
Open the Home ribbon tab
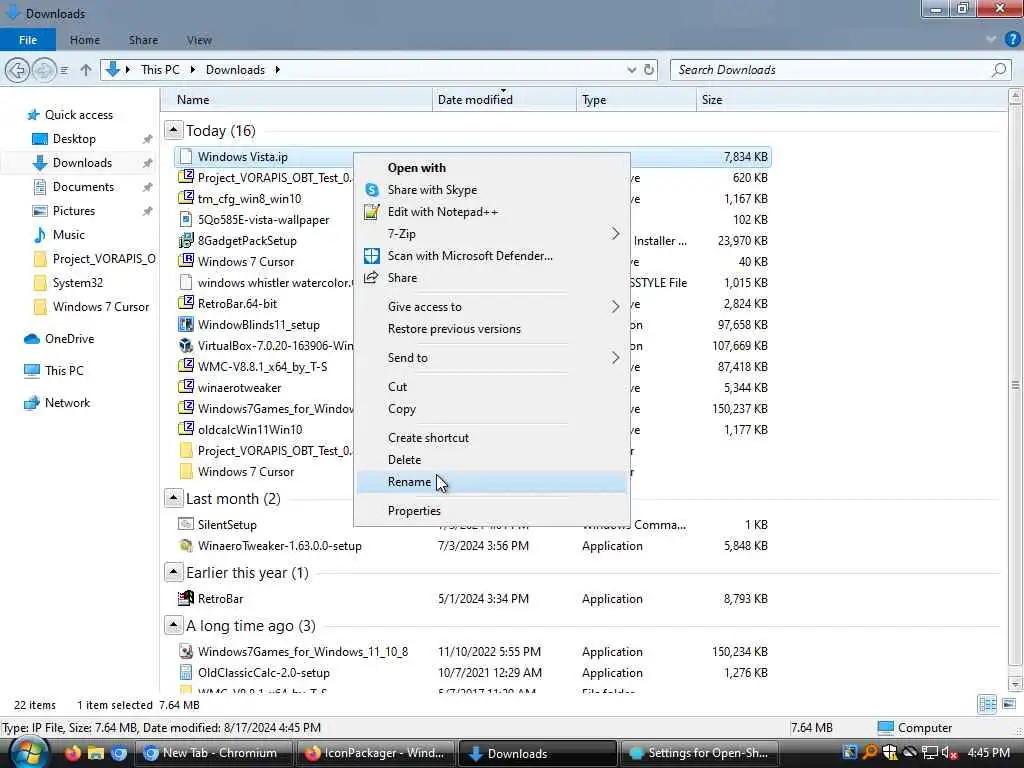[85, 40]
